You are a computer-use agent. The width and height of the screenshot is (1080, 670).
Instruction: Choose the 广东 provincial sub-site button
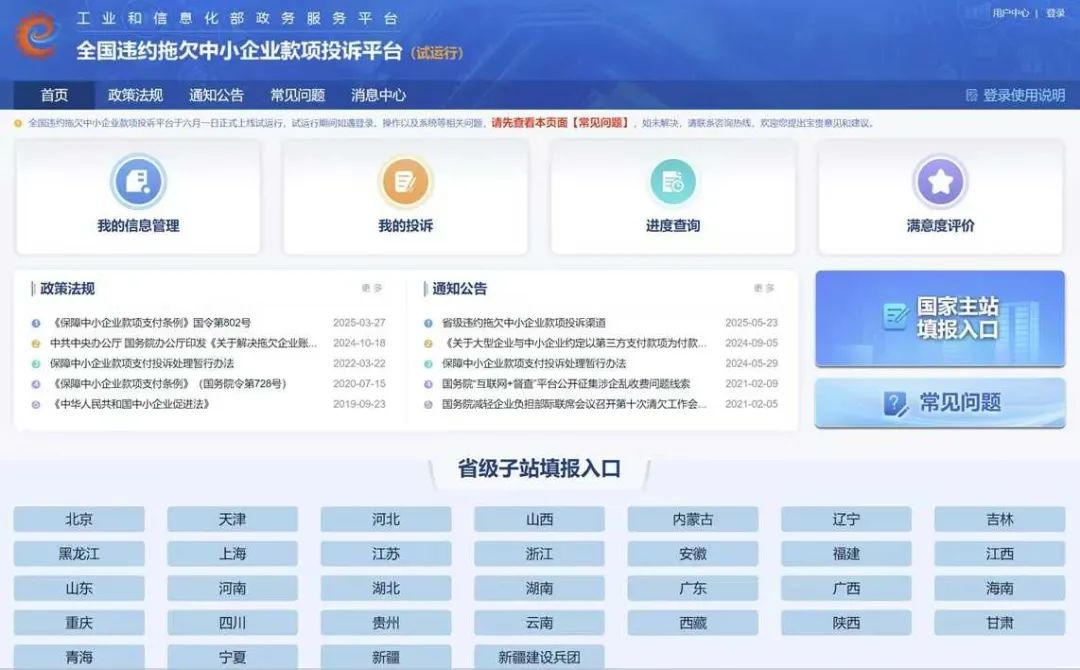[693, 588]
